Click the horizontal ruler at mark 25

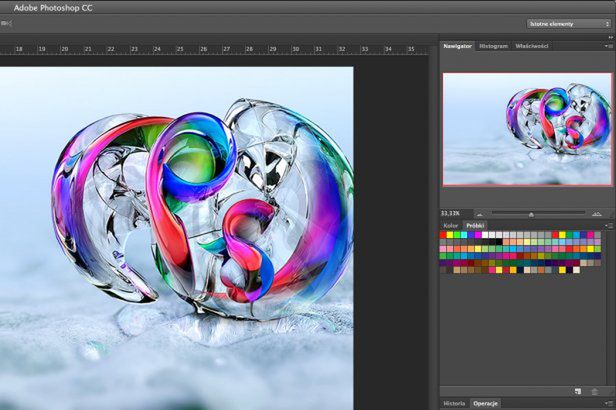180,49
